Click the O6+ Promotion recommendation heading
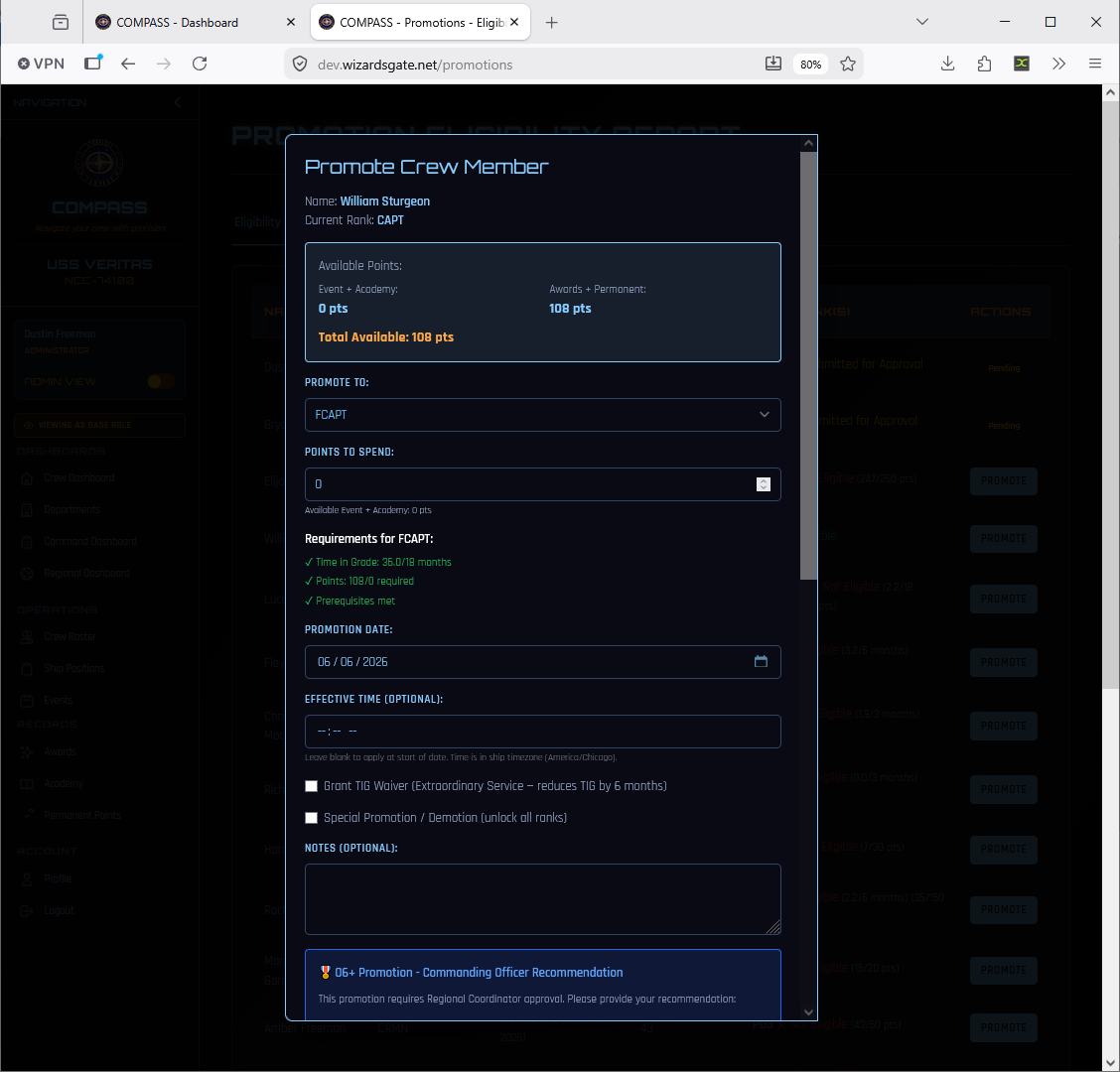The height and width of the screenshot is (1072, 1120). click(479, 973)
